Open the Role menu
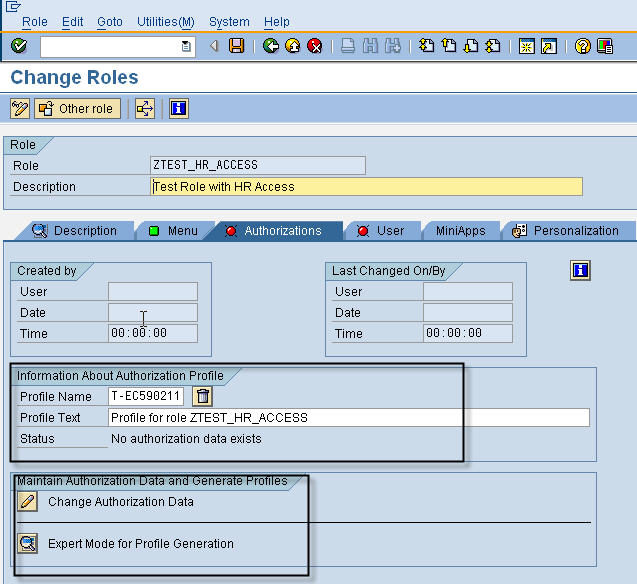 [35, 22]
